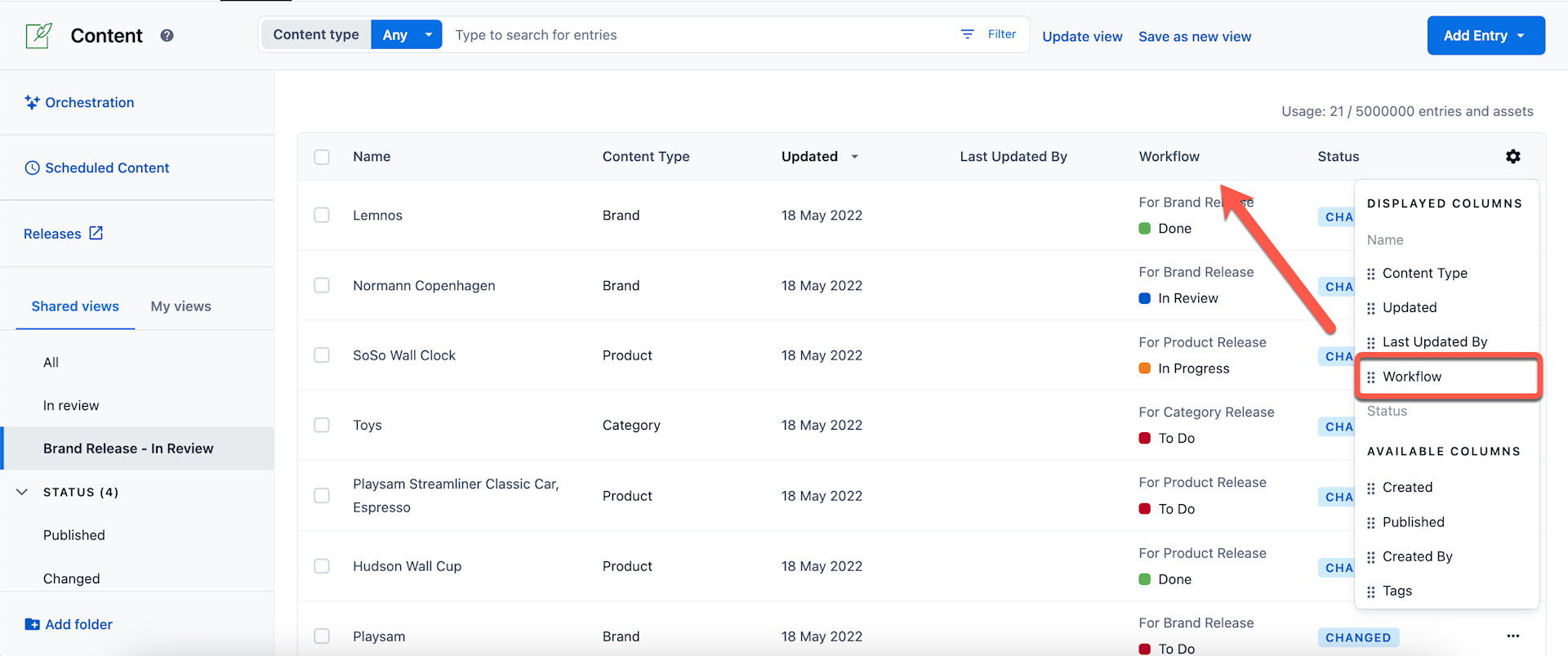The width and height of the screenshot is (1568, 656).
Task: Click the green Done status dot for Lemnos
Action: point(1144,229)
